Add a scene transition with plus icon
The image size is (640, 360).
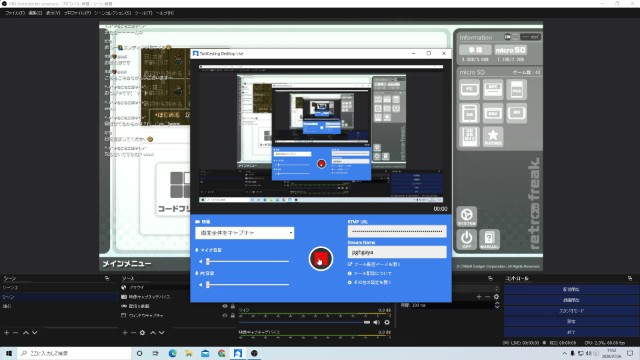[x=478, y=297]
